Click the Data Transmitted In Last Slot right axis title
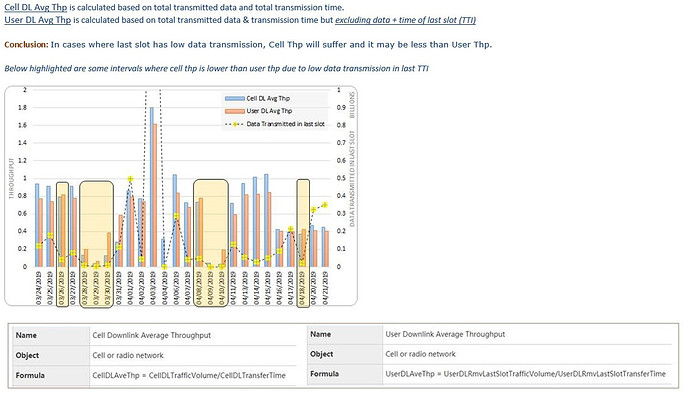Image resolution: width=690 pixels, height=395 pixels. [x=352, y=178]
